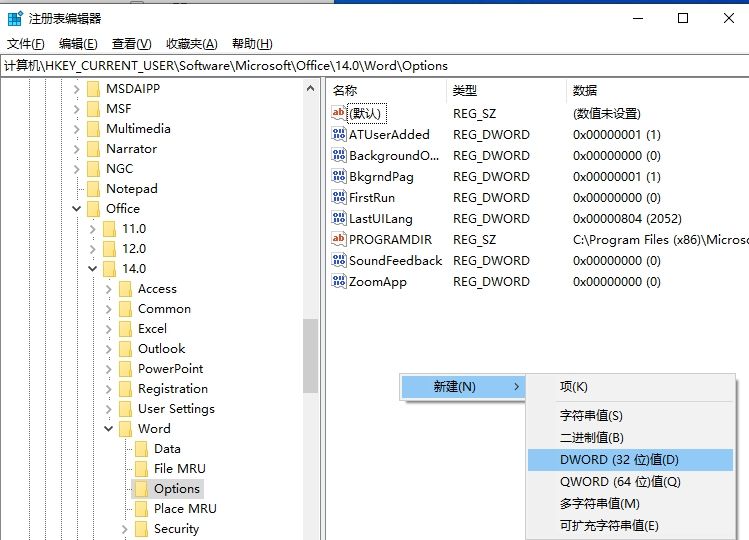Select the ATUserAdded DWORD icon
The width and height of the screenshot is (749, 540).
(339, 134)
